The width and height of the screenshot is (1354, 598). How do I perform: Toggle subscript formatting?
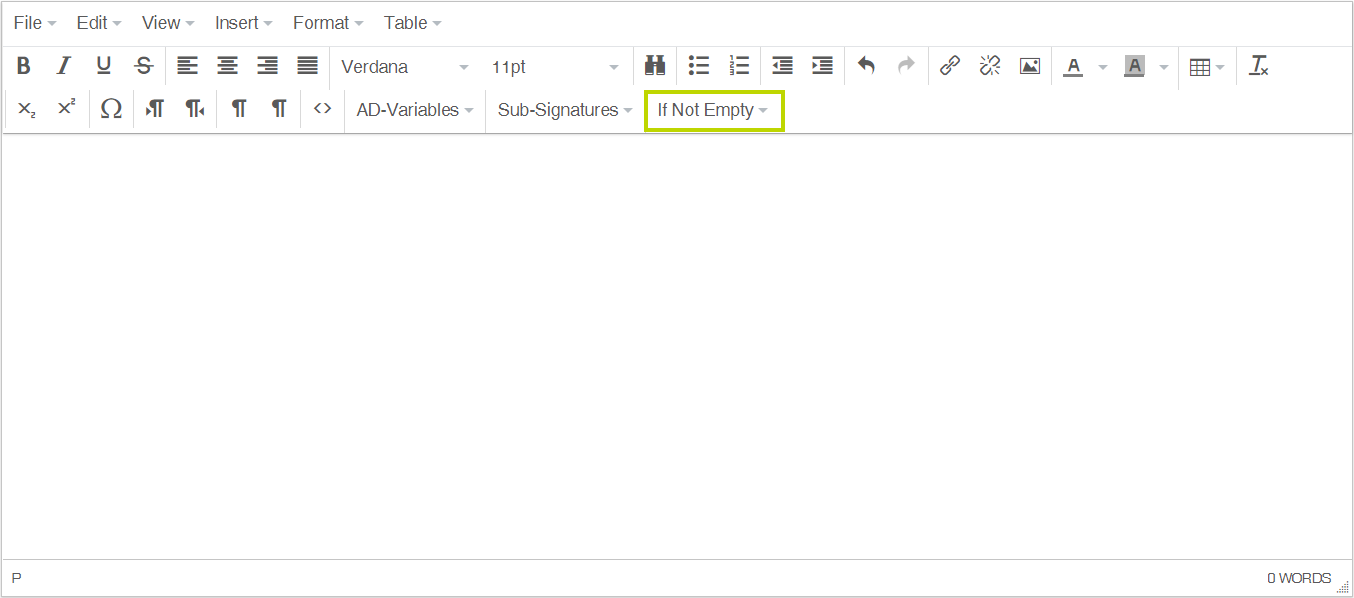pyautogui.click(x=27, y=109)
